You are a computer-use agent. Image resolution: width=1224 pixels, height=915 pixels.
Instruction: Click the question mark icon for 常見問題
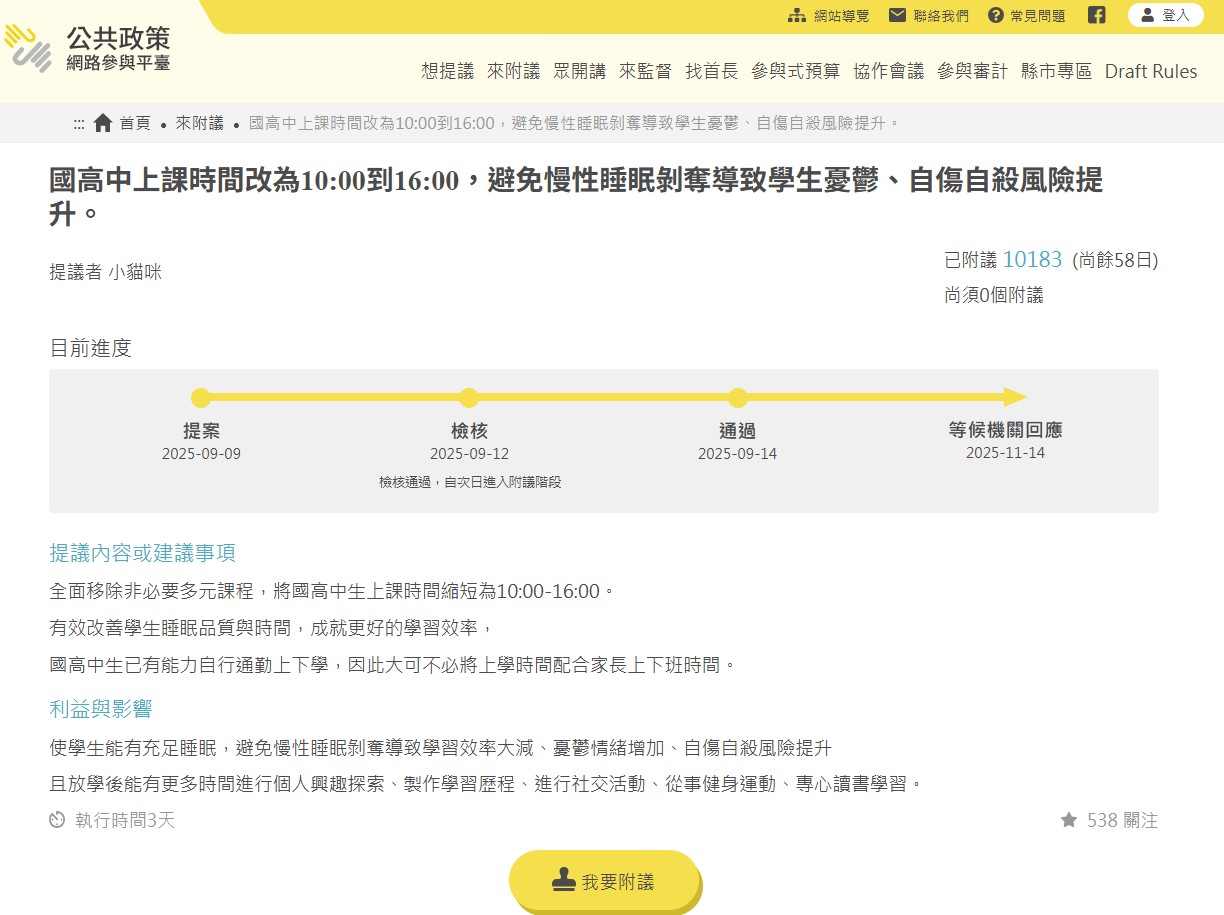click(x=996, y=15)
